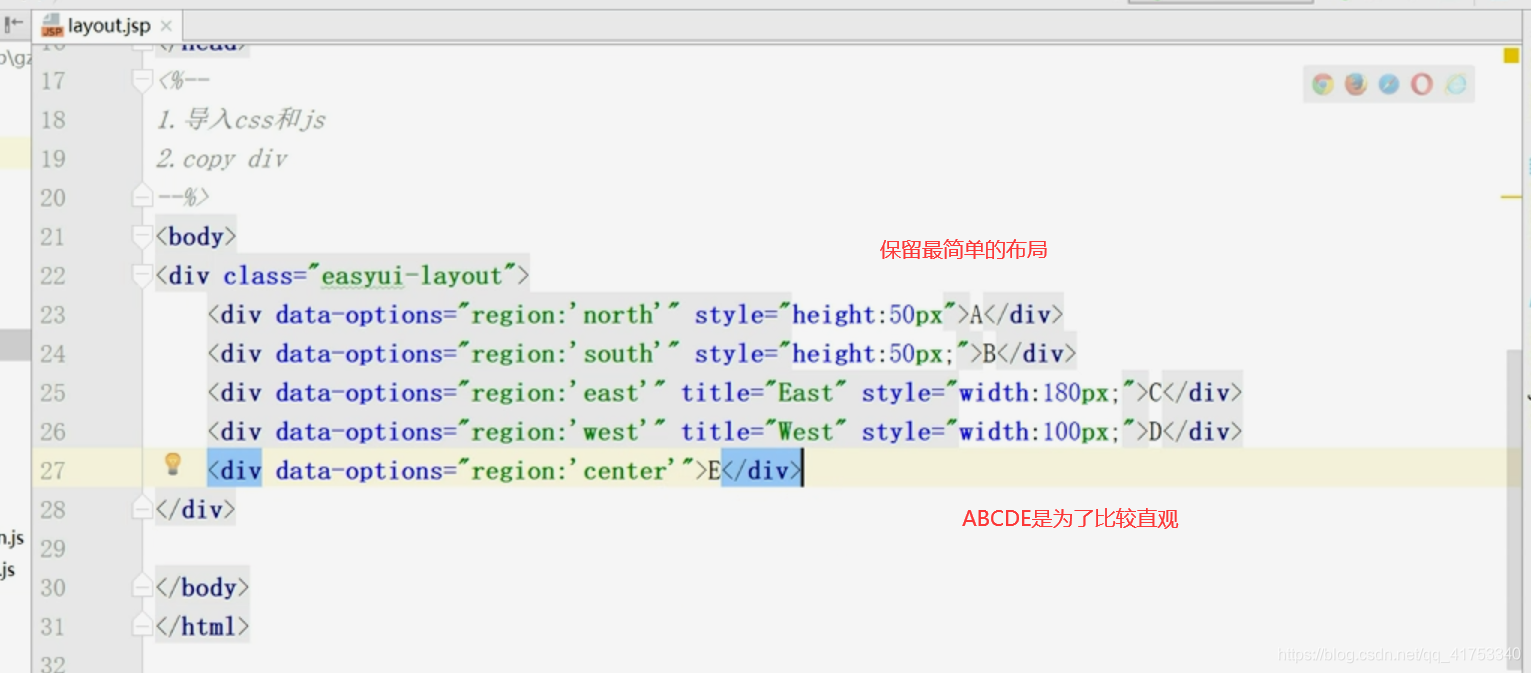This screenshot has width=1531, height=673.
Task: Click the letter E content on line 27
Action: coord(714,471)
